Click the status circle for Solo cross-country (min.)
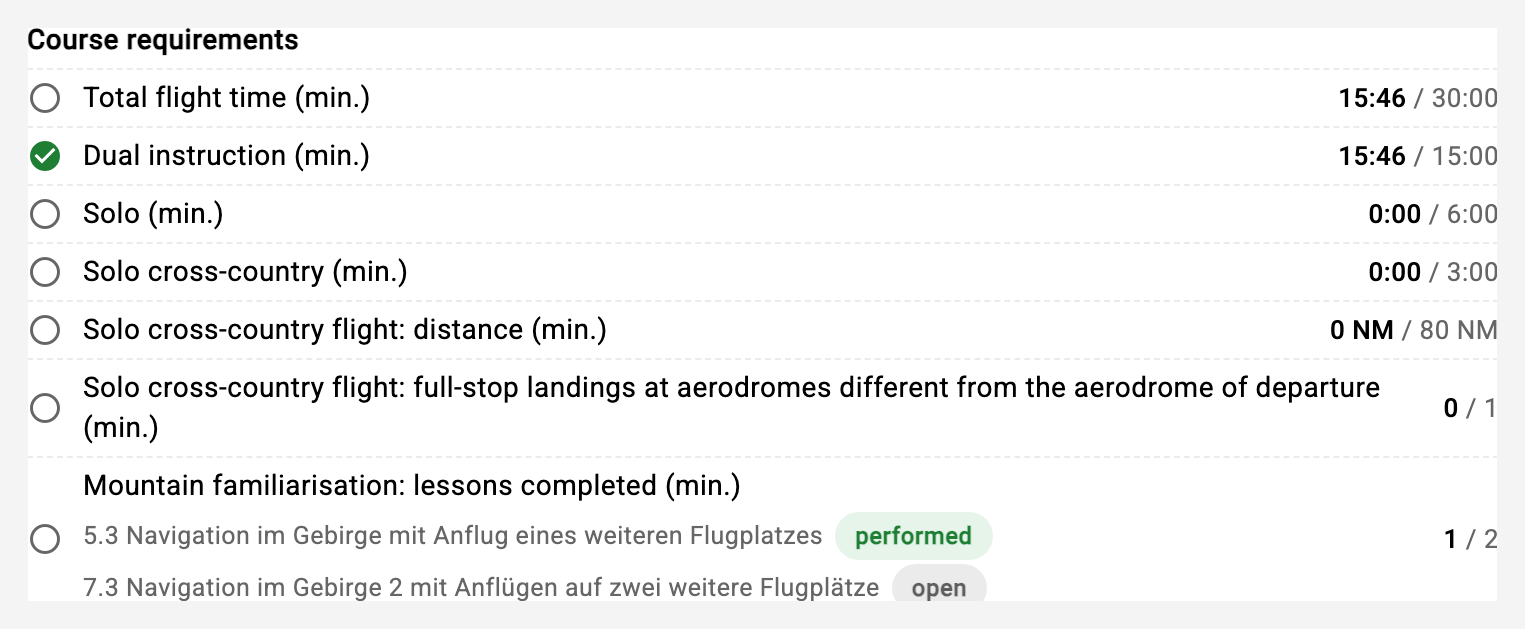 (x=45, y=273)
